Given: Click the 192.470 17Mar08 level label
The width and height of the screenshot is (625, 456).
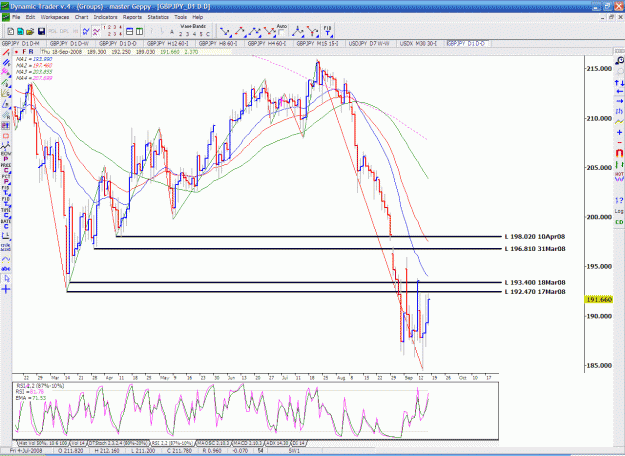Looking at the screenshot, I should 535,292.
